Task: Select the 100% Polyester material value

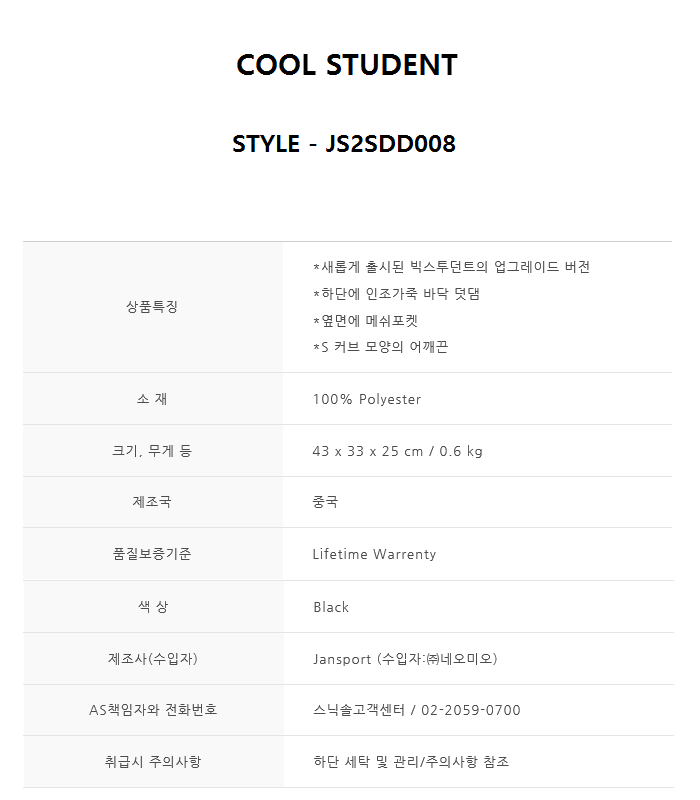Action: pyautogui.click(x=367, y=399)
